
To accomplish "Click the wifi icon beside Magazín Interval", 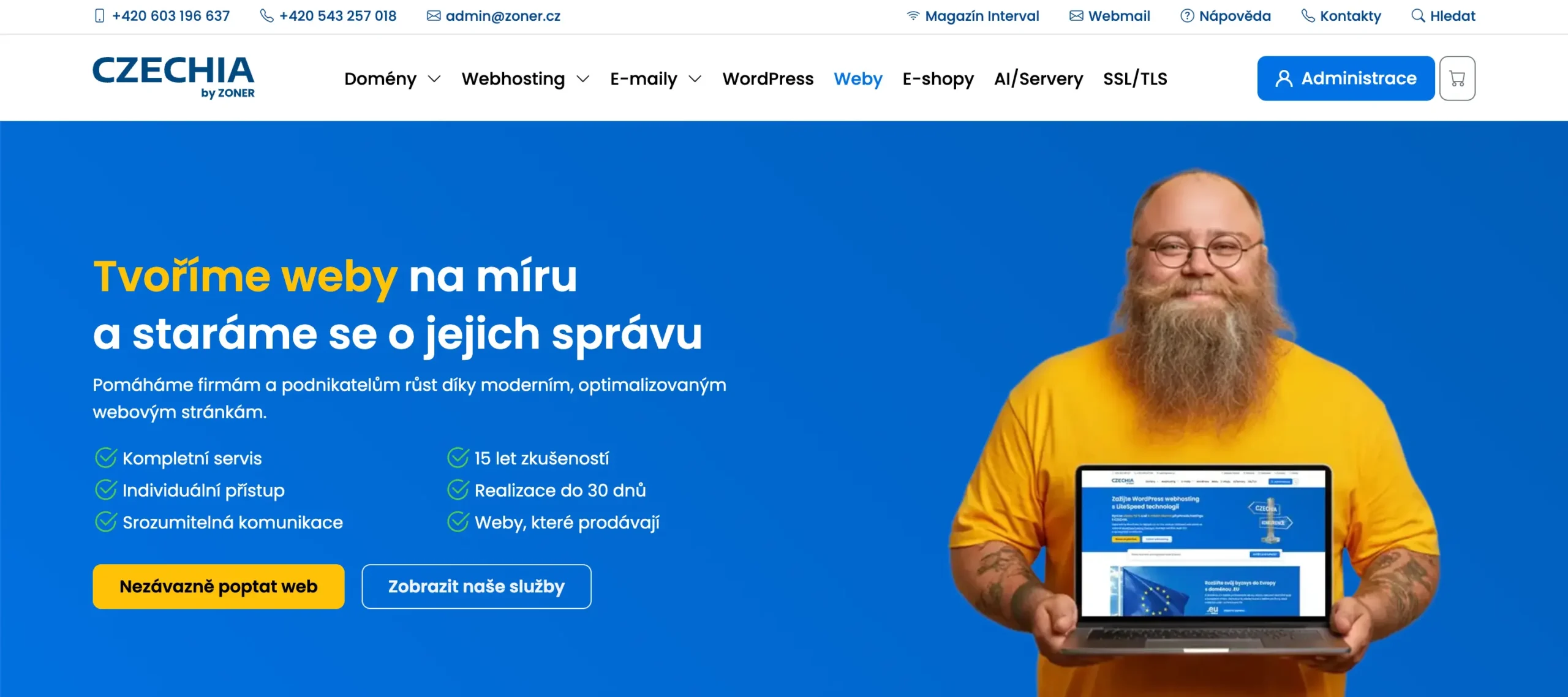I will coord(913,16).
